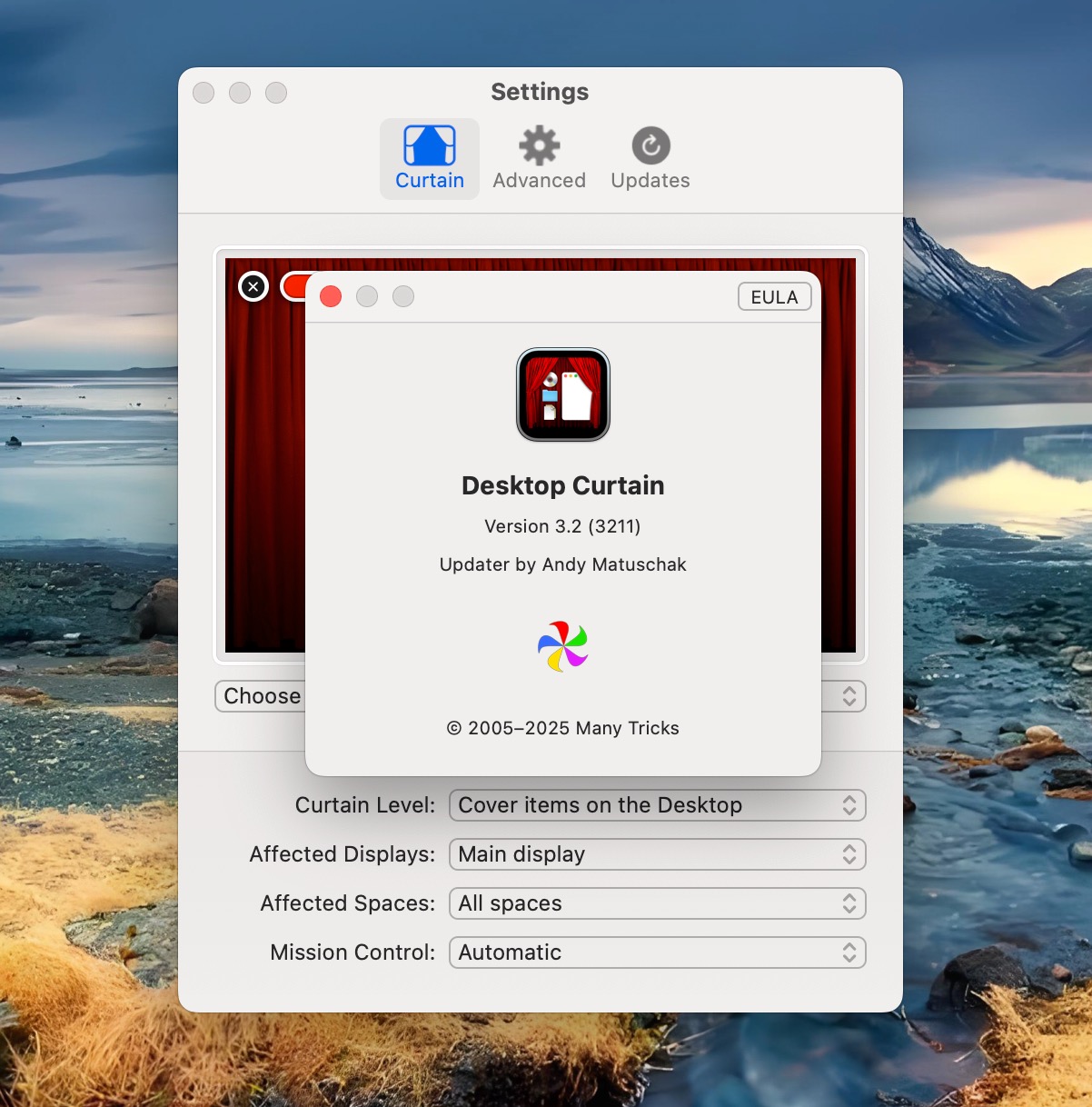
Task: Close the About Desktop Curtain window
Action: tap(331, 296)
